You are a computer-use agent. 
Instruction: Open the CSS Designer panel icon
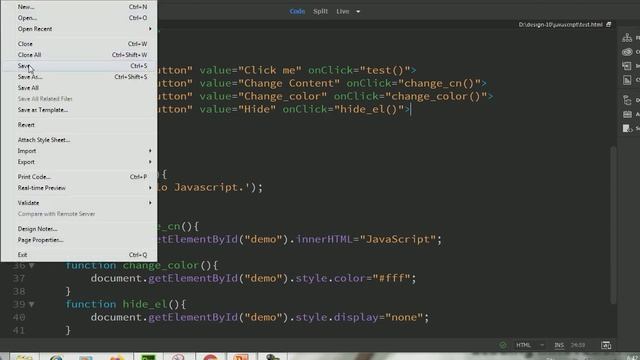[627, 80]
